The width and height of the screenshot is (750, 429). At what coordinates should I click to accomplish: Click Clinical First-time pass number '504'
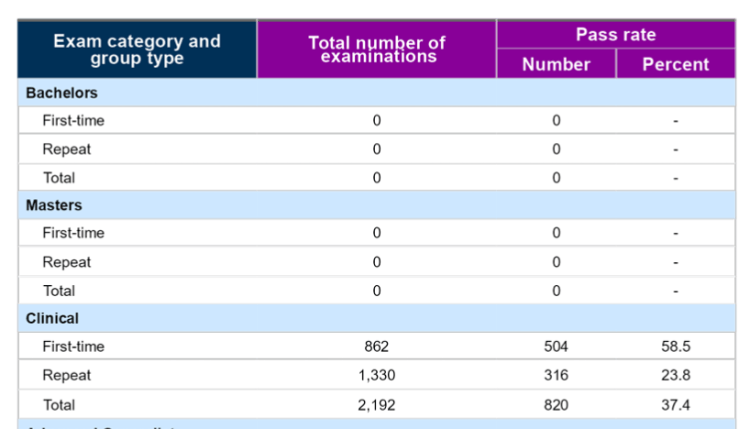[556, 346]
